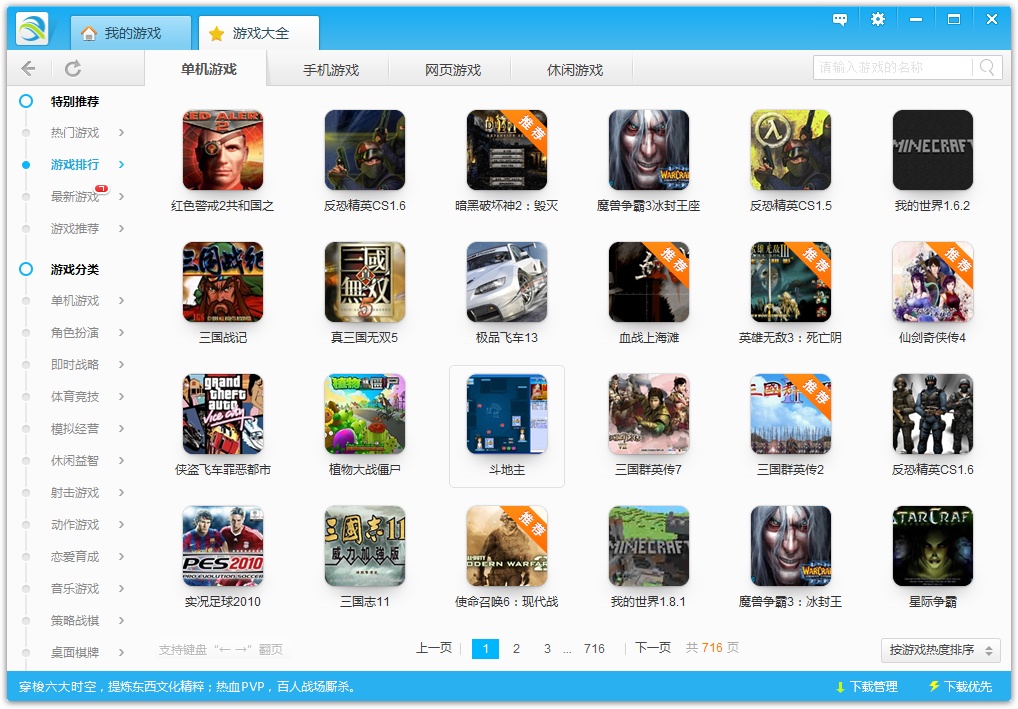Screen dimensions: 1018x709
Task: Select the 网页游戏 tab
Action: coord(453,69)
